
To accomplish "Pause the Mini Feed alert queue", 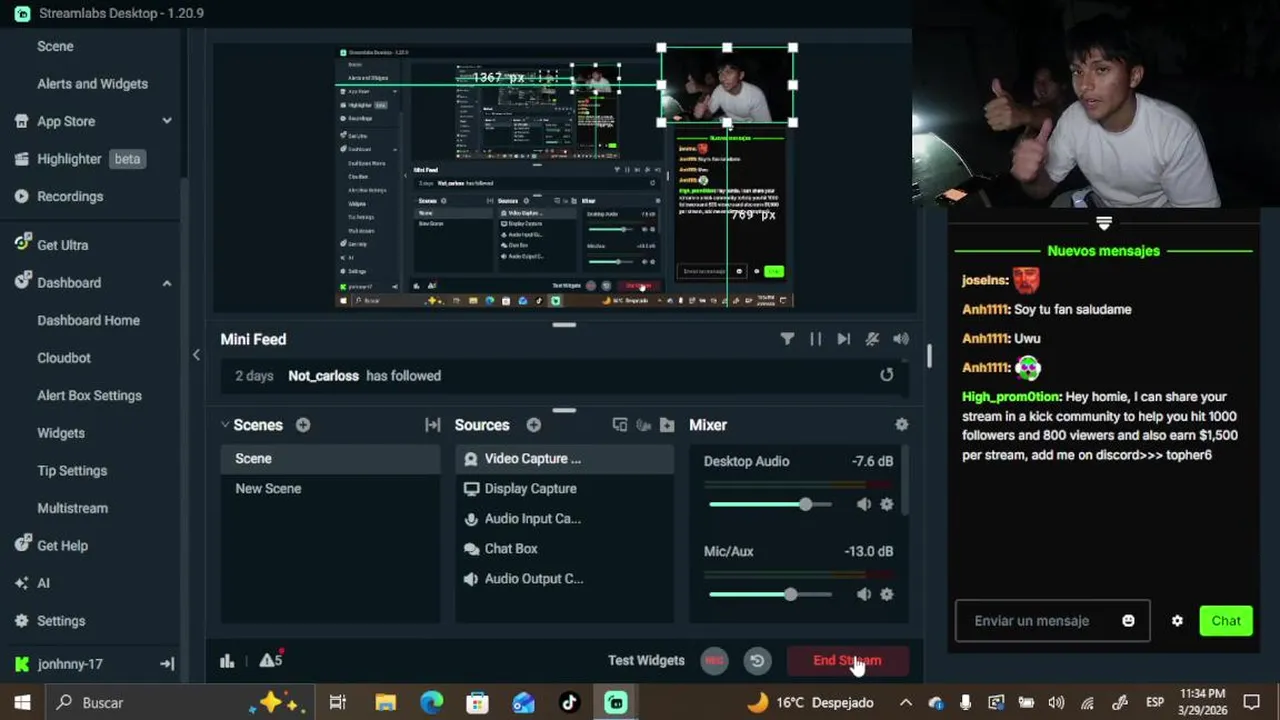I will tap(816, 339).
